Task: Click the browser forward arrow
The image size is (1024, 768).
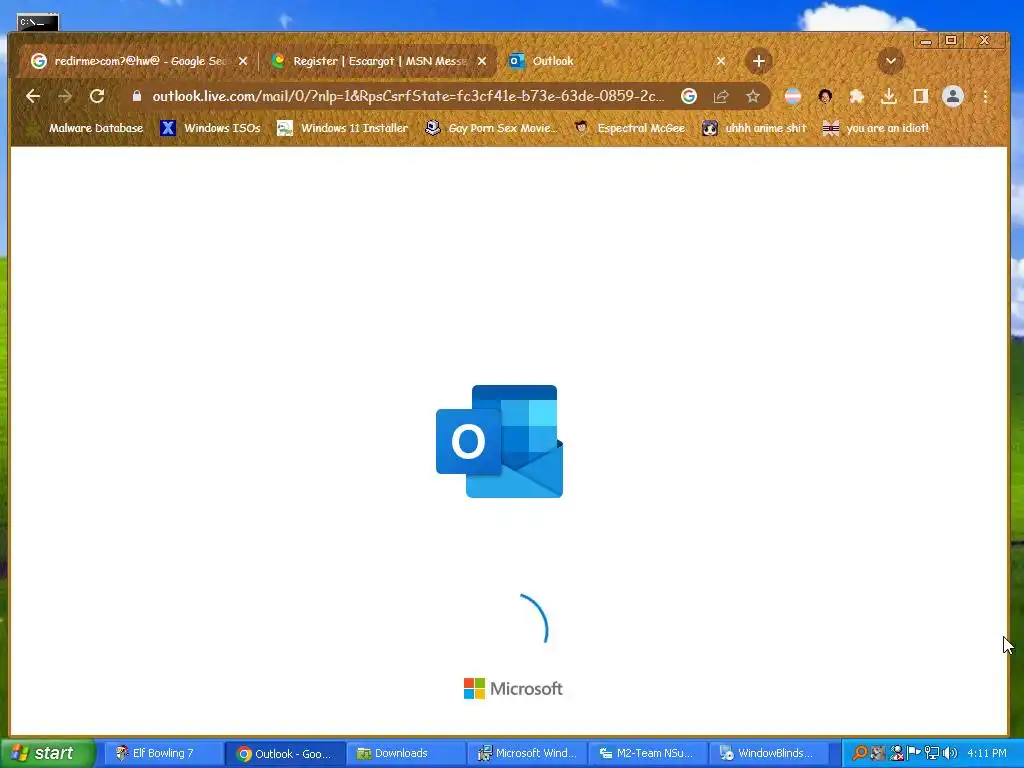Action: pyautogui.click(x=65, y=97)
